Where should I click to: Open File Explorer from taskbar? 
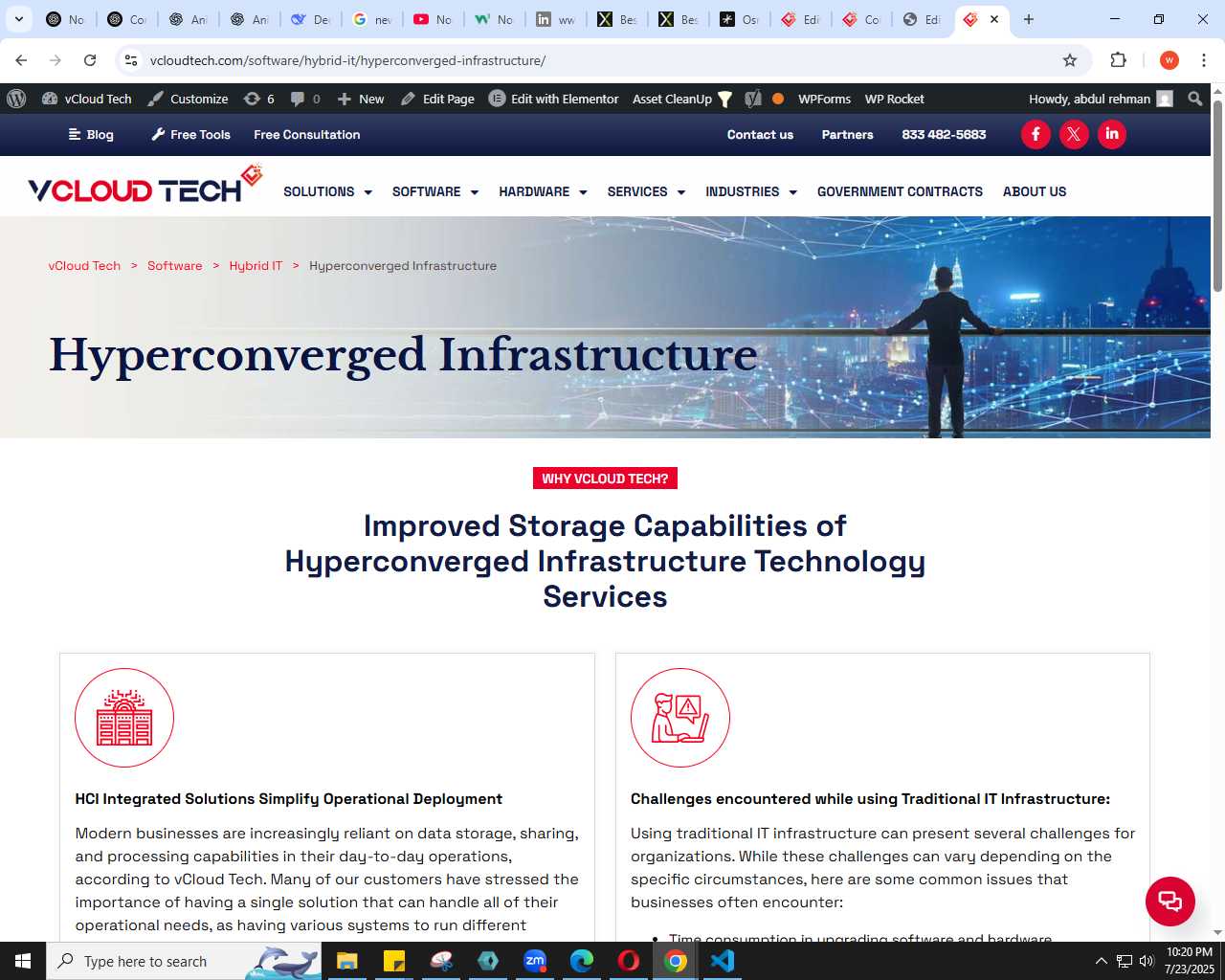tap(346, 961)
